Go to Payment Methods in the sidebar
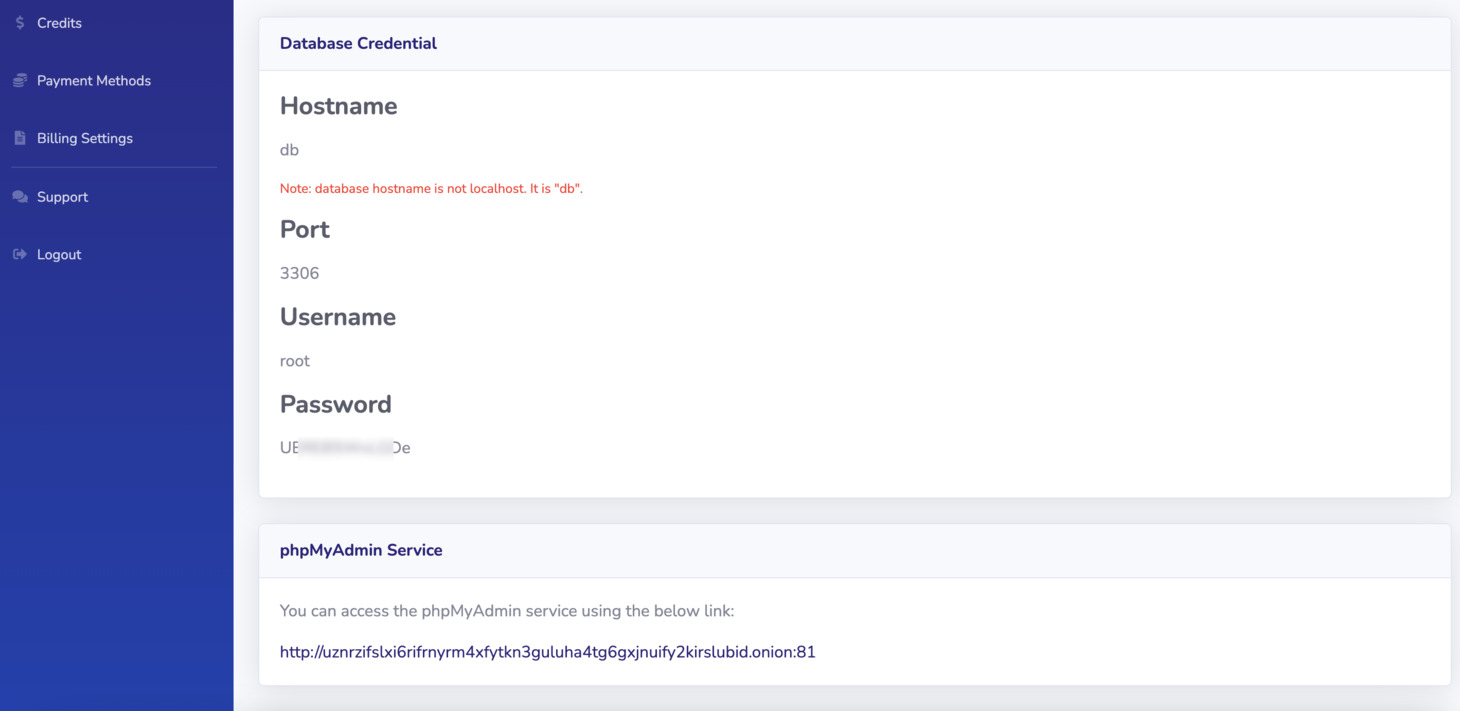Viewport: 1460px width, 711px height. click(x=94, y=81)
